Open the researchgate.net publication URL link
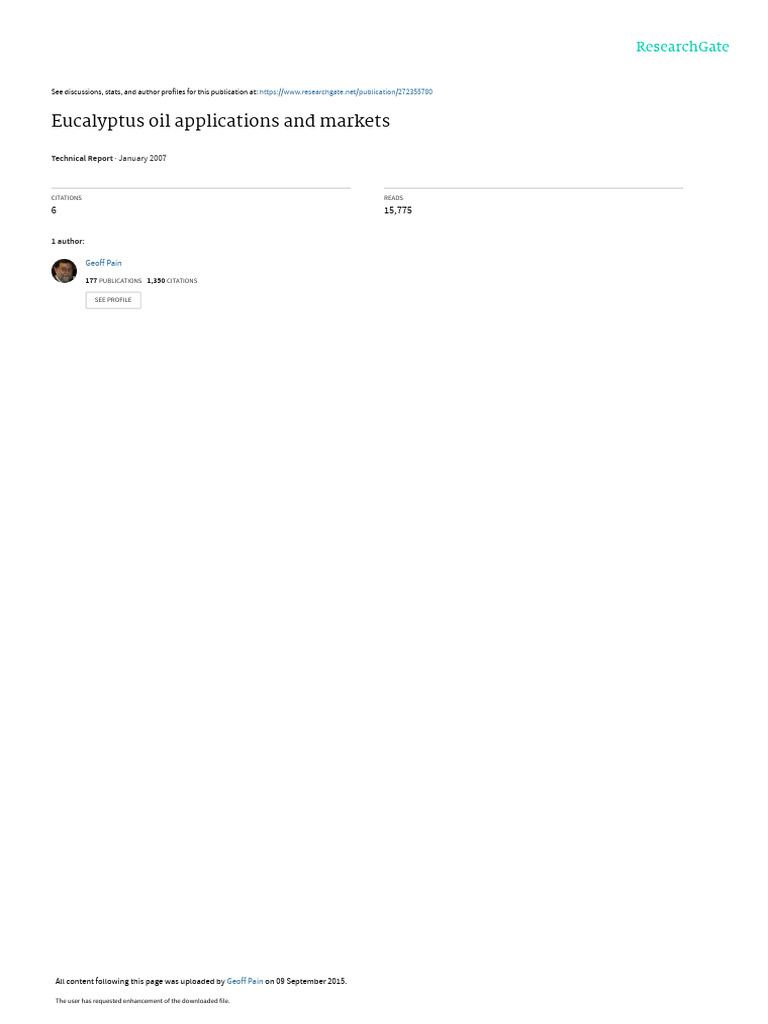 pos(346,92)
